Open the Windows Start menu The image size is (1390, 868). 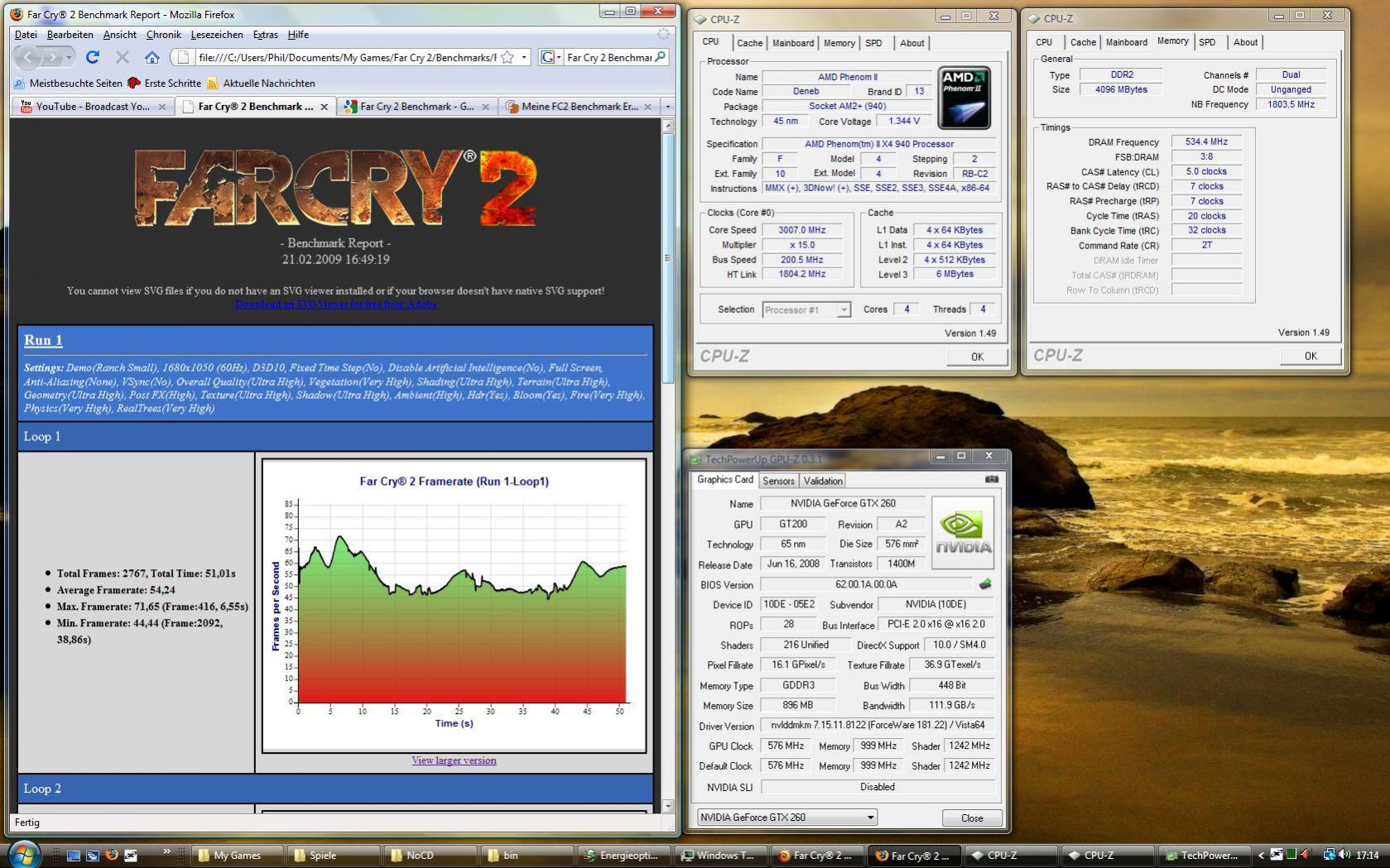pos(23,855)
